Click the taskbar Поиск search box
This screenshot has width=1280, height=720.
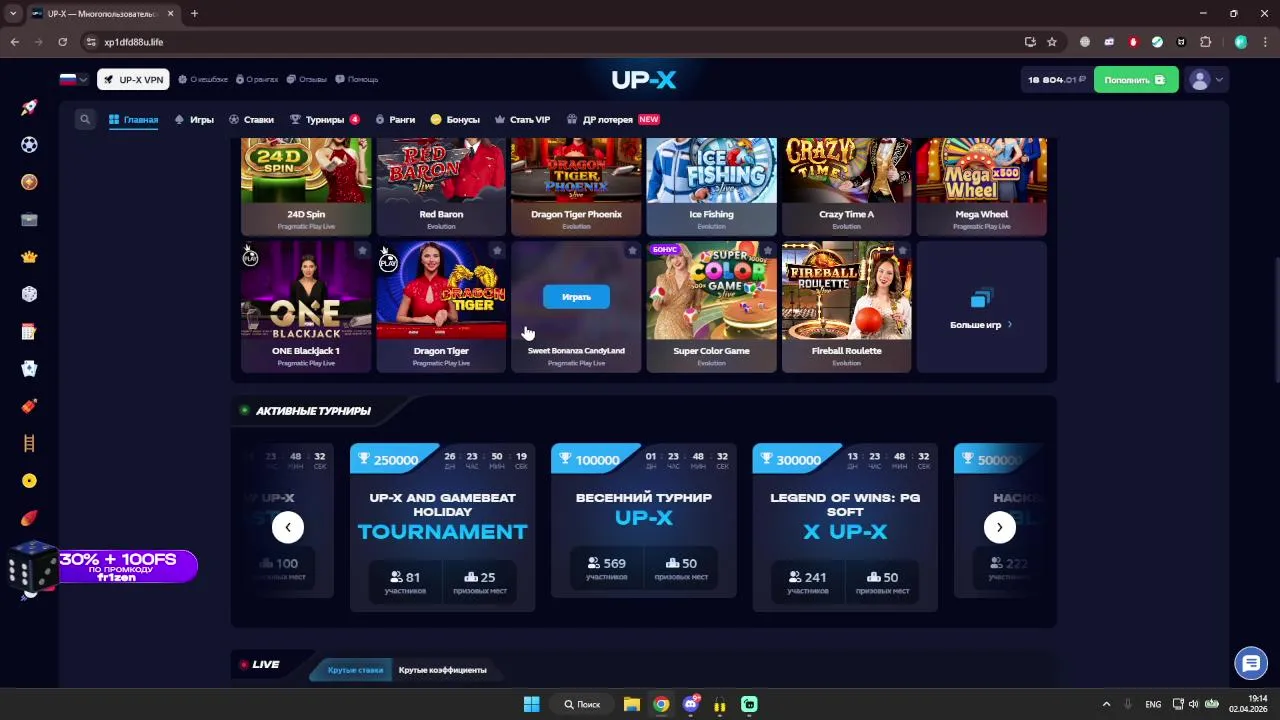[x=582, y=704]
